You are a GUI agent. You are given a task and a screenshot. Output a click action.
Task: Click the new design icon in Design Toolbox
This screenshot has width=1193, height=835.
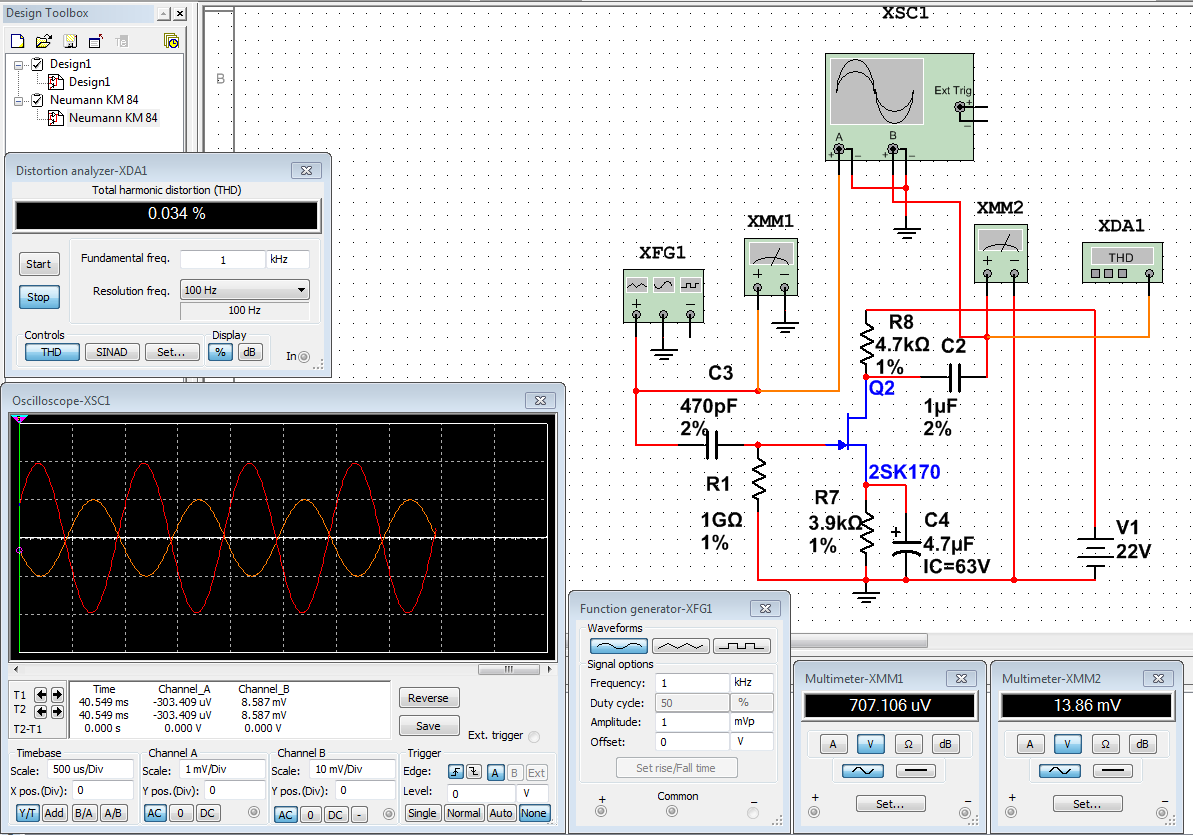(17, 42)
